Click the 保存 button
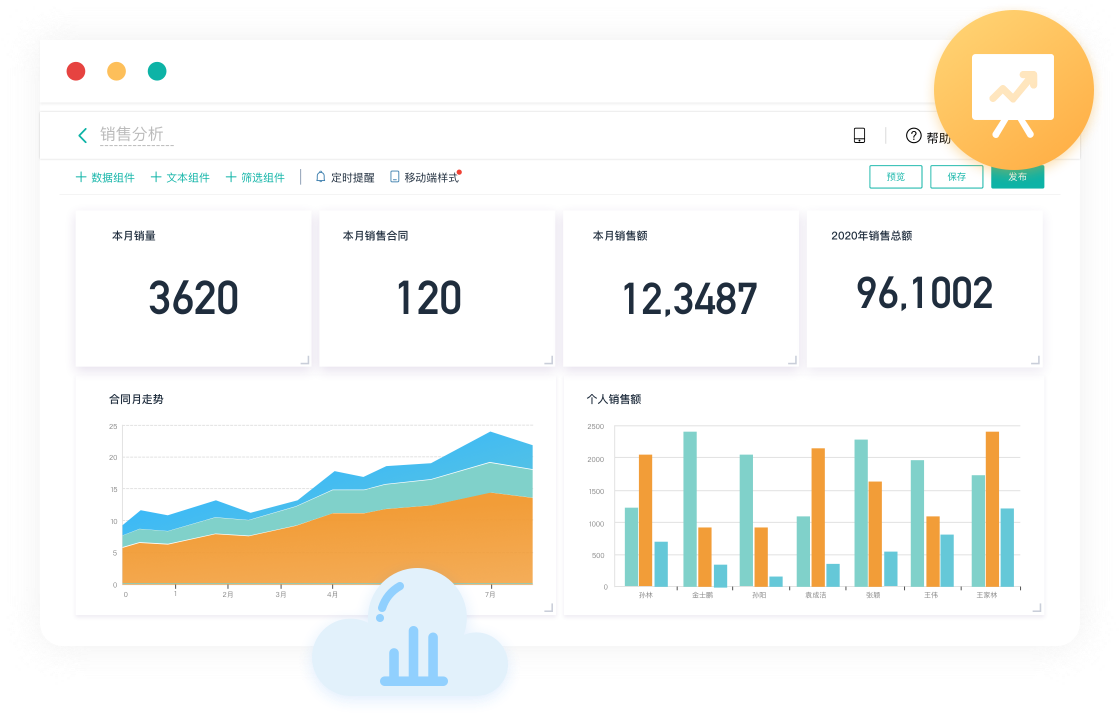Viewport: 1120px width, 716px height. pyautogui.click(x=957, y=177)
